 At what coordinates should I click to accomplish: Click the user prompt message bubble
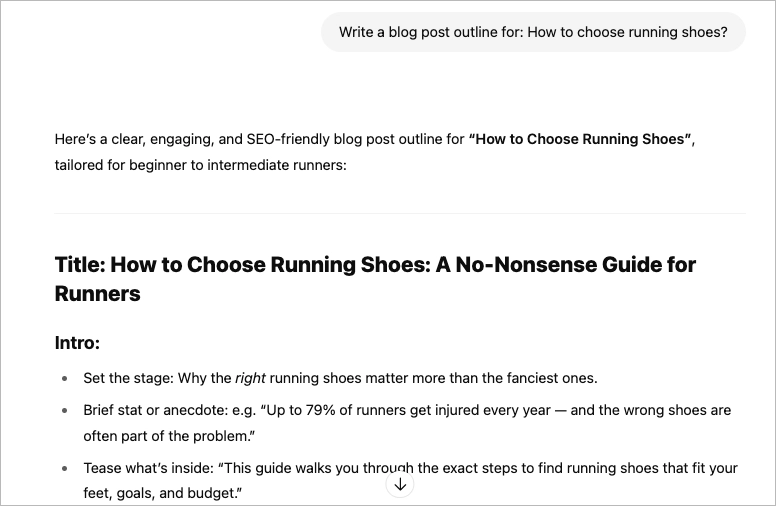click(x=533, y=32)
